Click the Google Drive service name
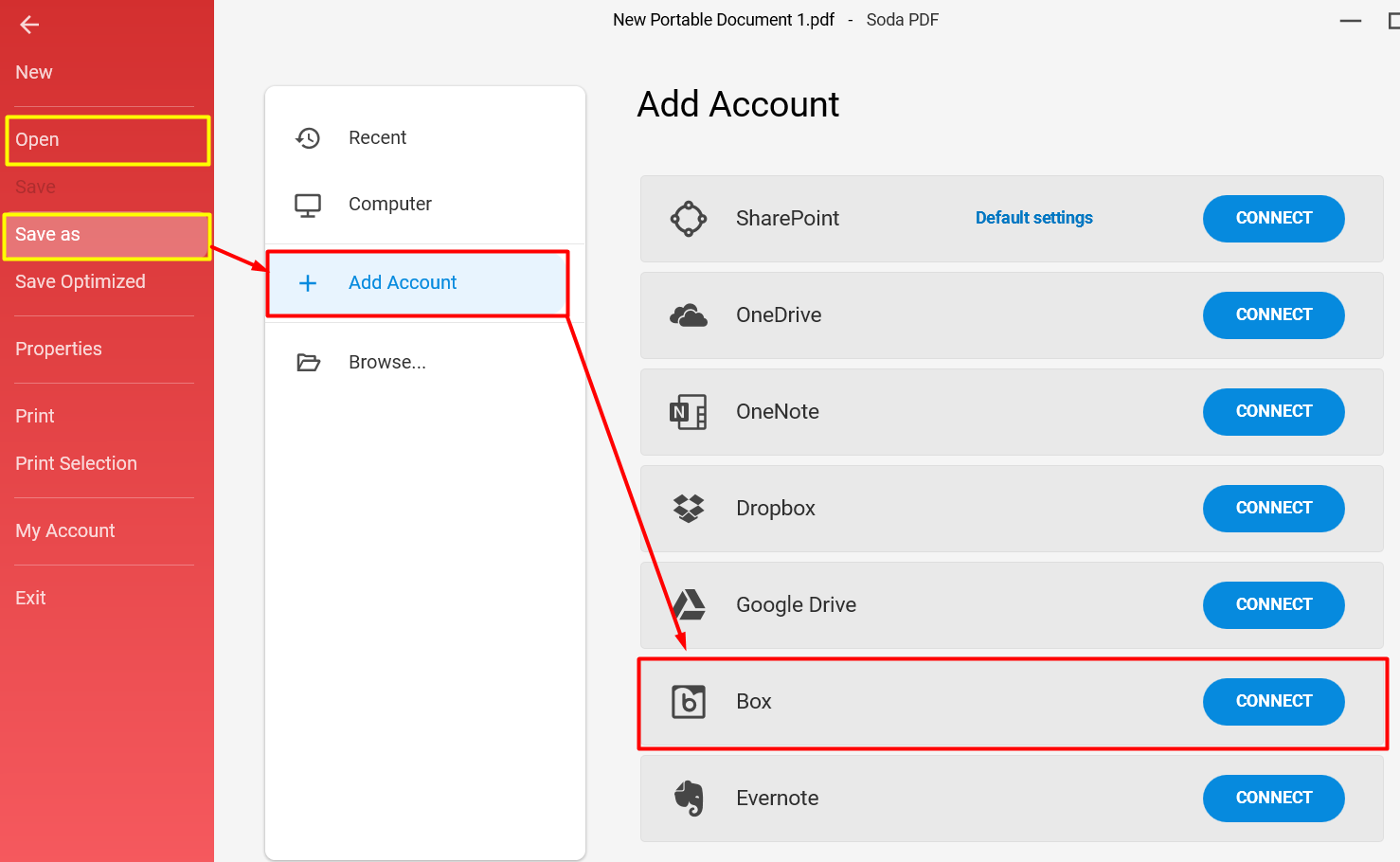This screenshot has height=862, width=1400. point(797,605)
